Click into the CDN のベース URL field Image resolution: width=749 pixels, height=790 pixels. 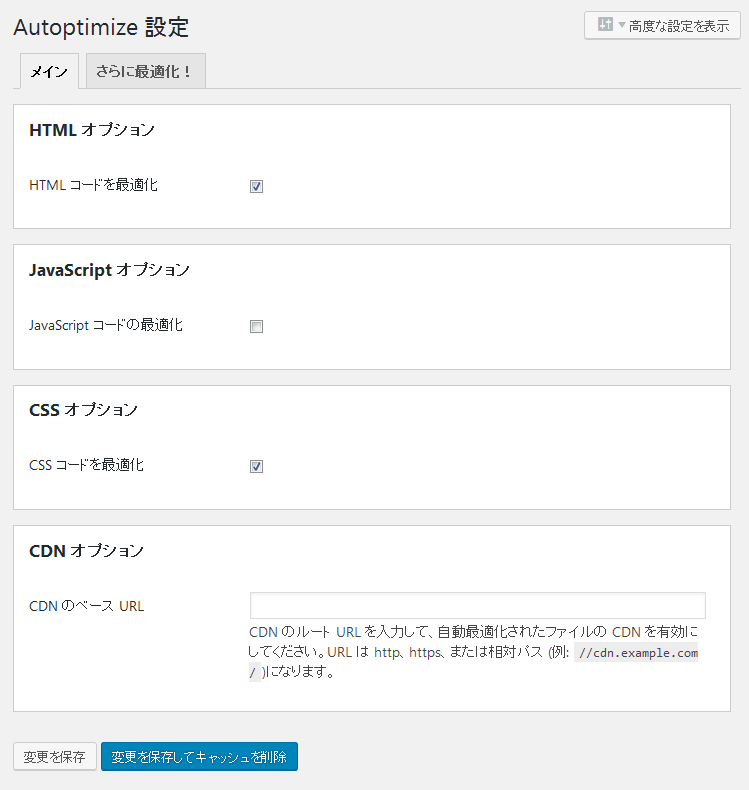point(478,606)
